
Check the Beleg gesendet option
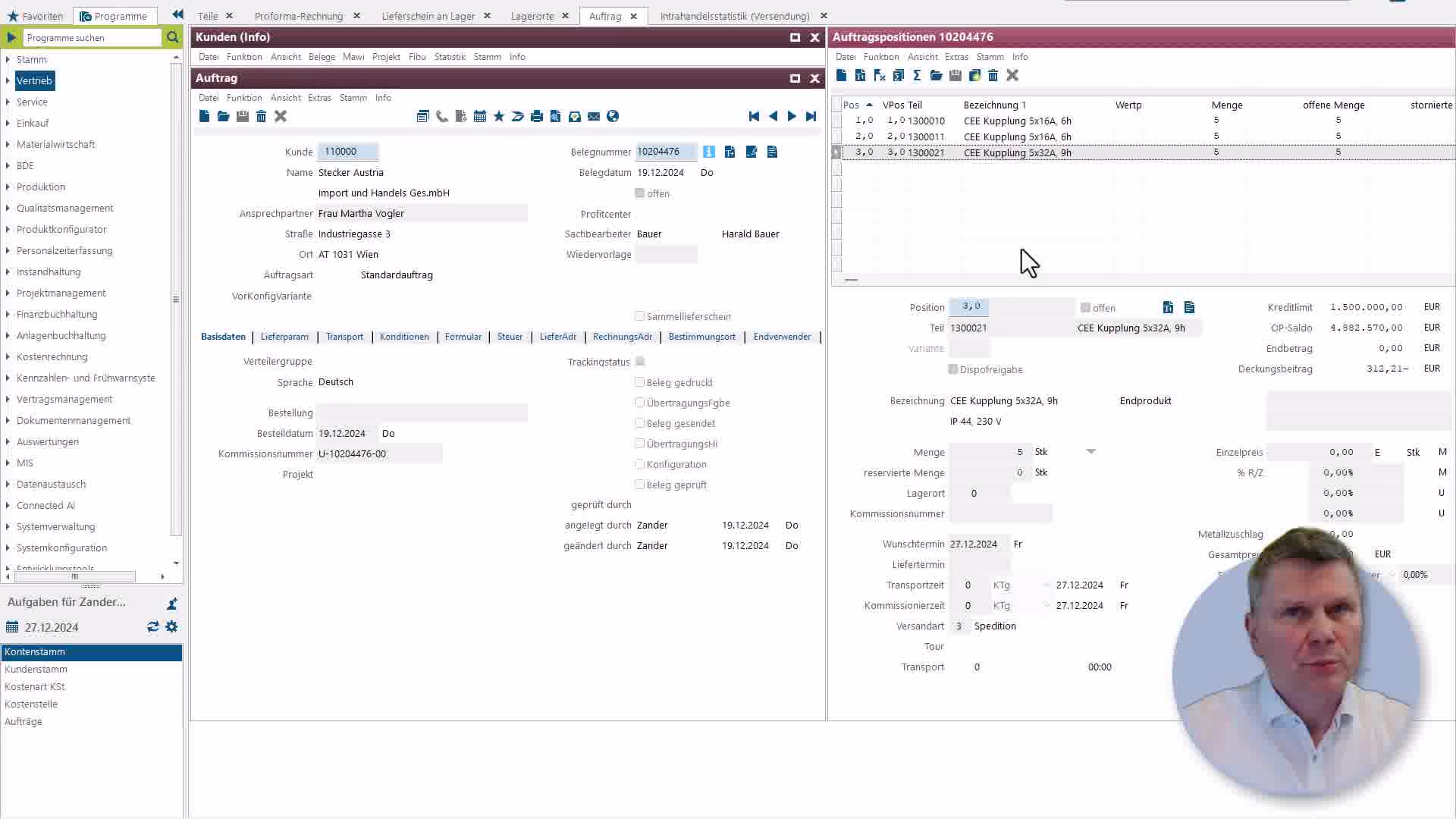coord(640,423)
